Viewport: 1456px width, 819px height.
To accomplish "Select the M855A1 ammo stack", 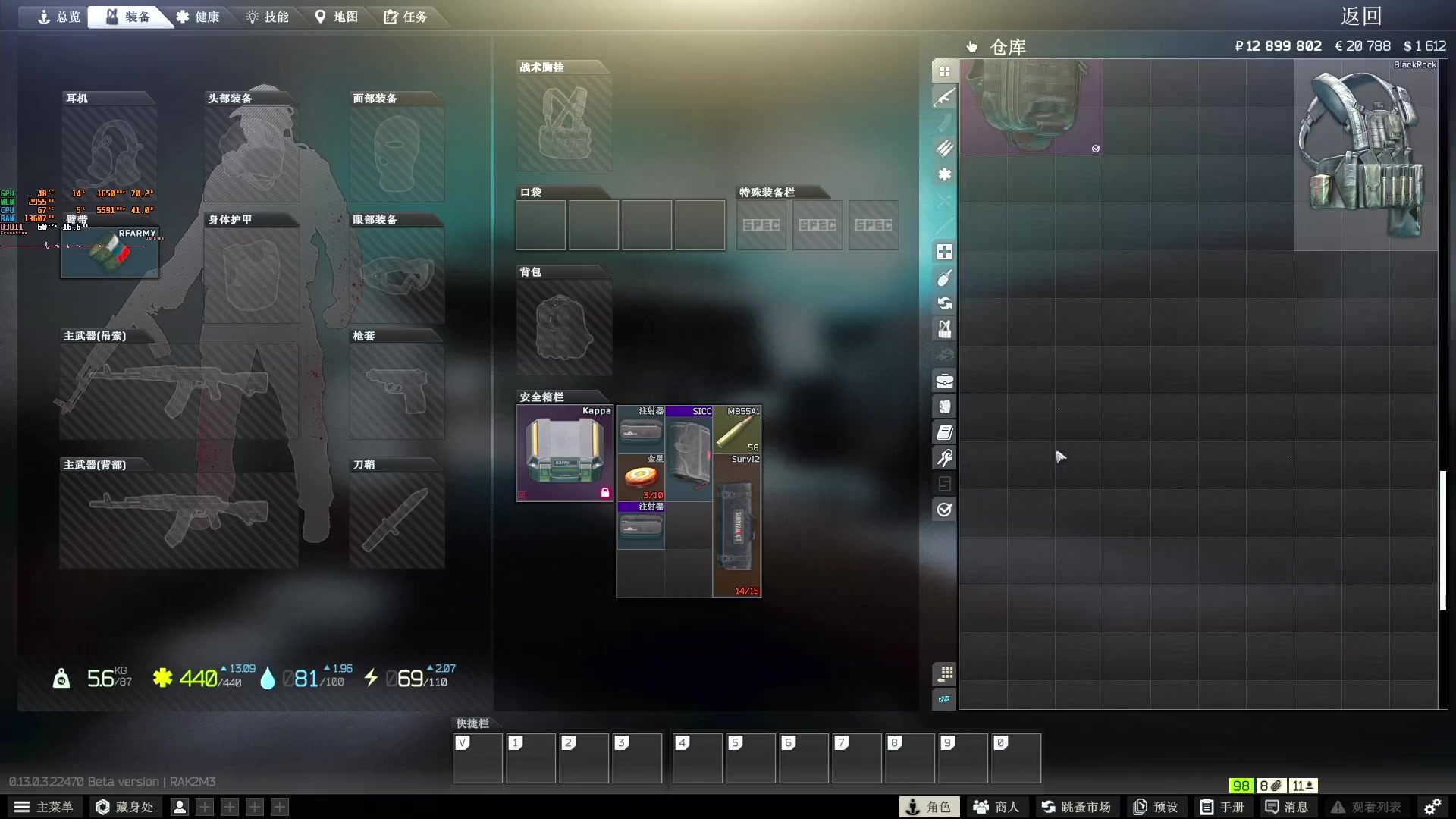I will coord(737,429).
